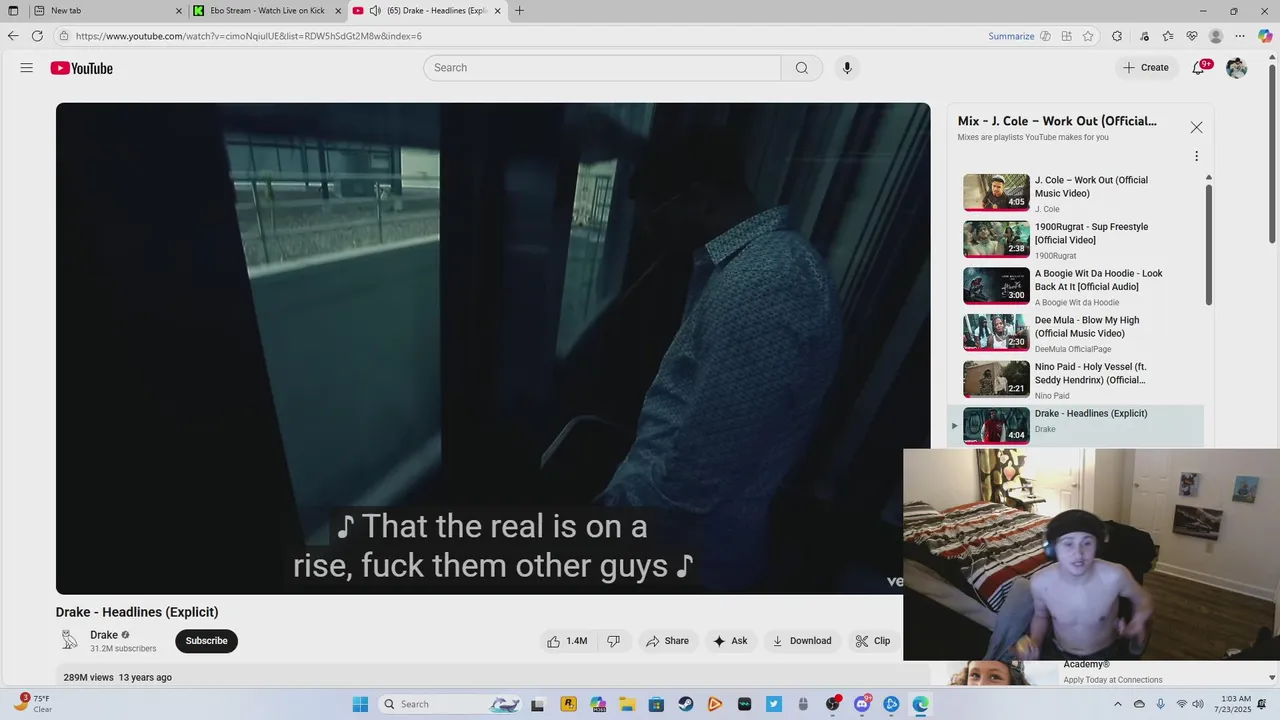Open browser Settings and more ellipsis
This screenshot has width=1280, height=720.
click(x=1240, y=36)
